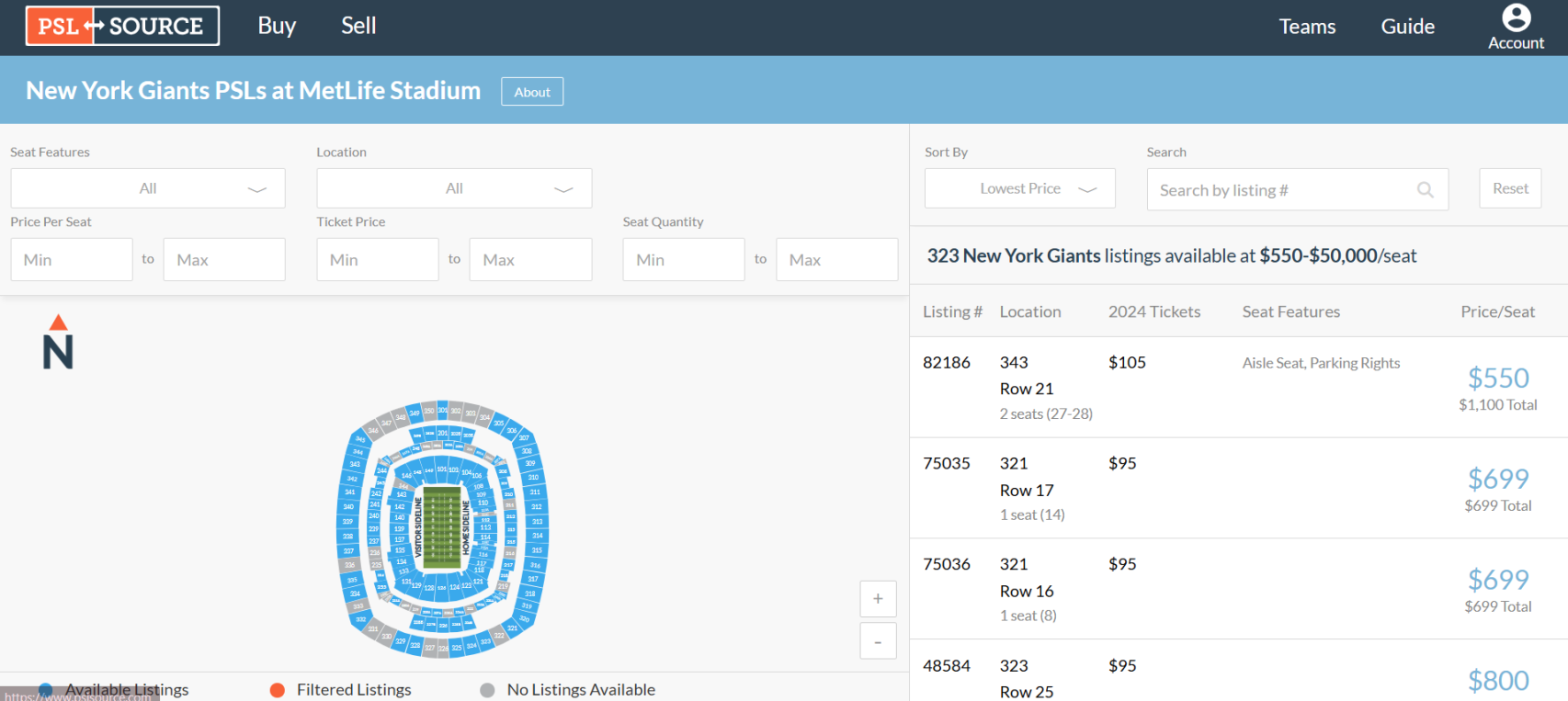Viewport: 1568px width, 701px height.
Task: Focus the Search by listing # field
Action: [1282, 190]
